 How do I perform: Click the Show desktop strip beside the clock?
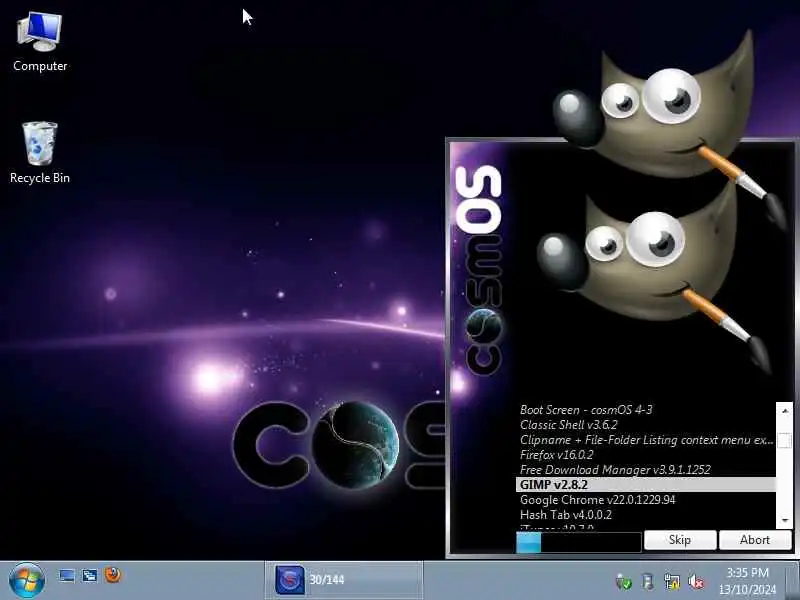(x=793, y=581)
